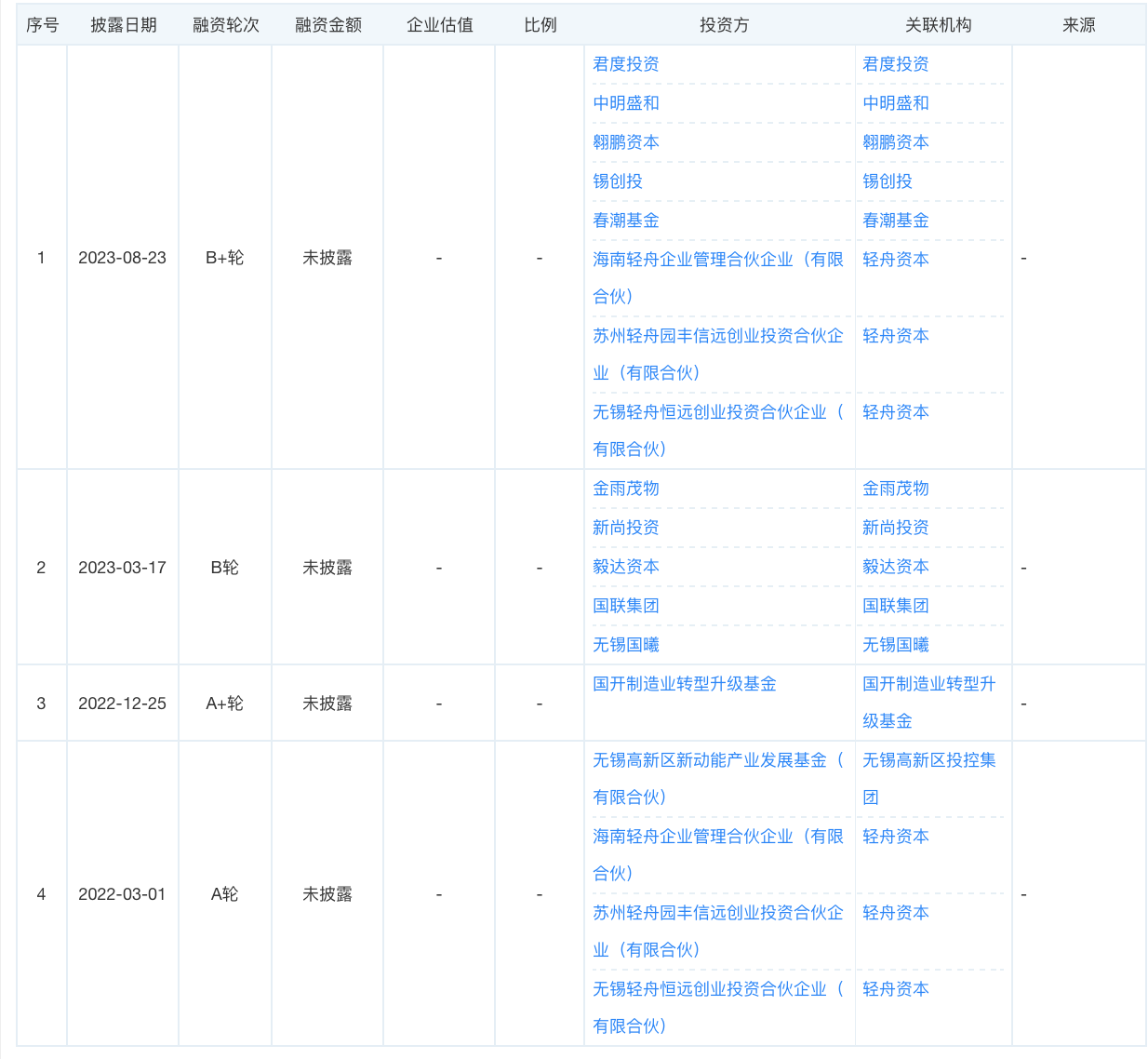Screen dimensions: 1148x1059
Task: Open 国开制造业转型升级基金 in the 投资方 column
Action: pos(685,684)
